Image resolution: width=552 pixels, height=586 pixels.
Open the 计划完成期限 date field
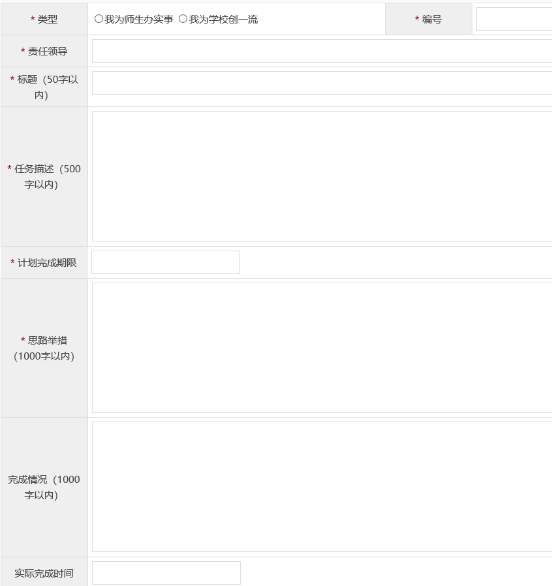pos(166,262)
